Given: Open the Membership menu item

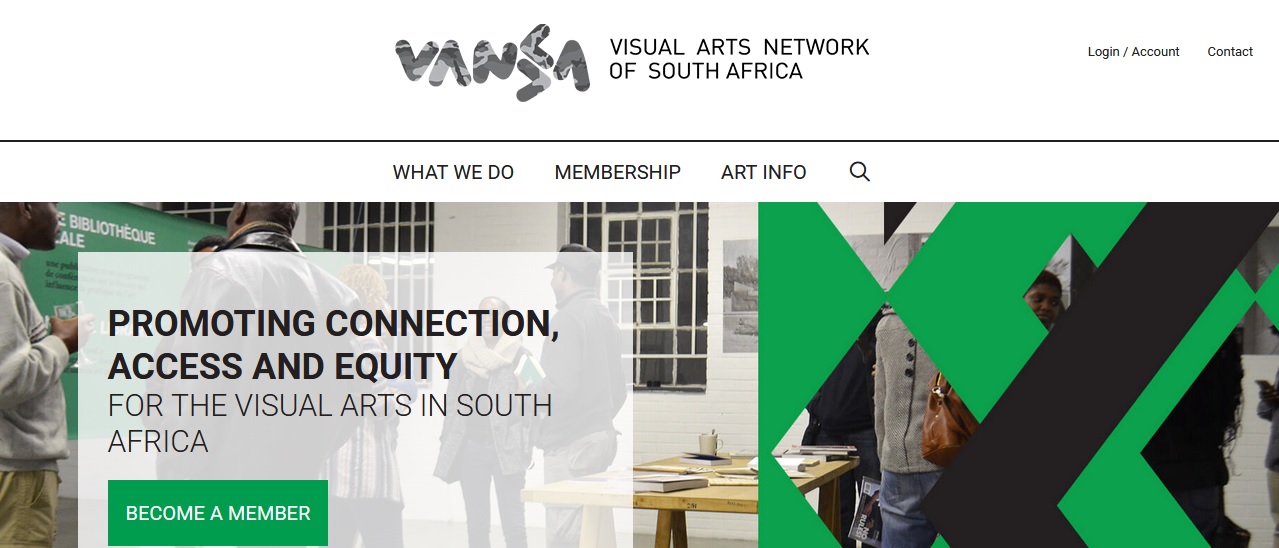Looking at the screenshot, I should 617,172.
